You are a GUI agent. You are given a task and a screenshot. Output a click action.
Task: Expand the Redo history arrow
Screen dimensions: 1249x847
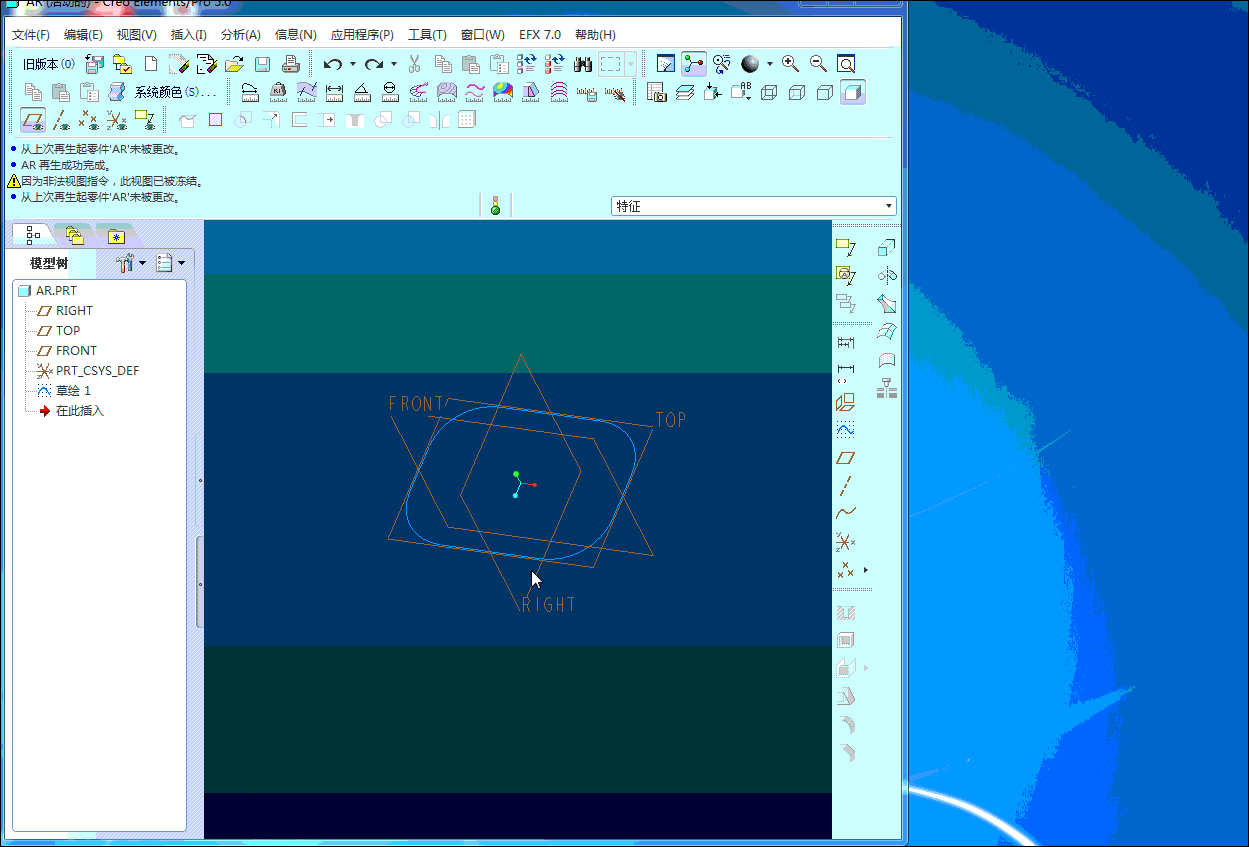[393, 64]
